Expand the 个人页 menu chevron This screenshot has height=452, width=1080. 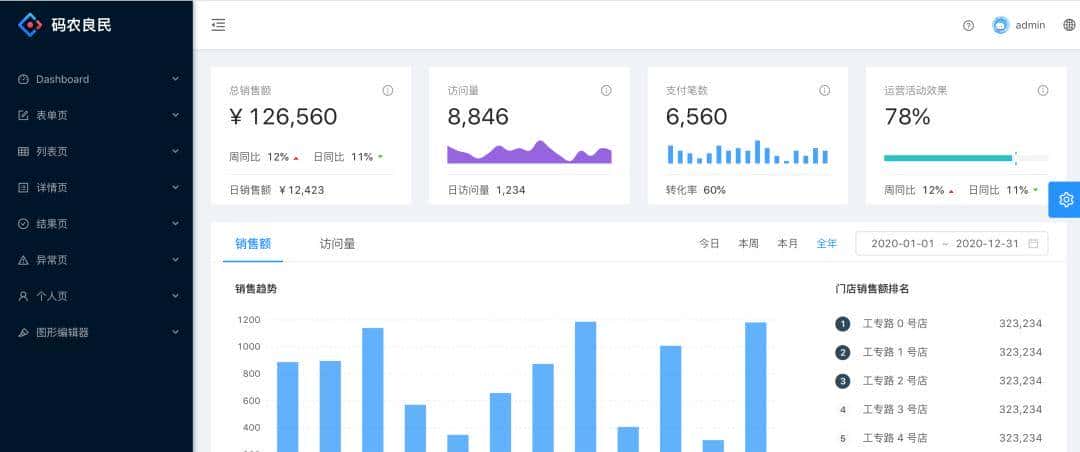(176, 296)
